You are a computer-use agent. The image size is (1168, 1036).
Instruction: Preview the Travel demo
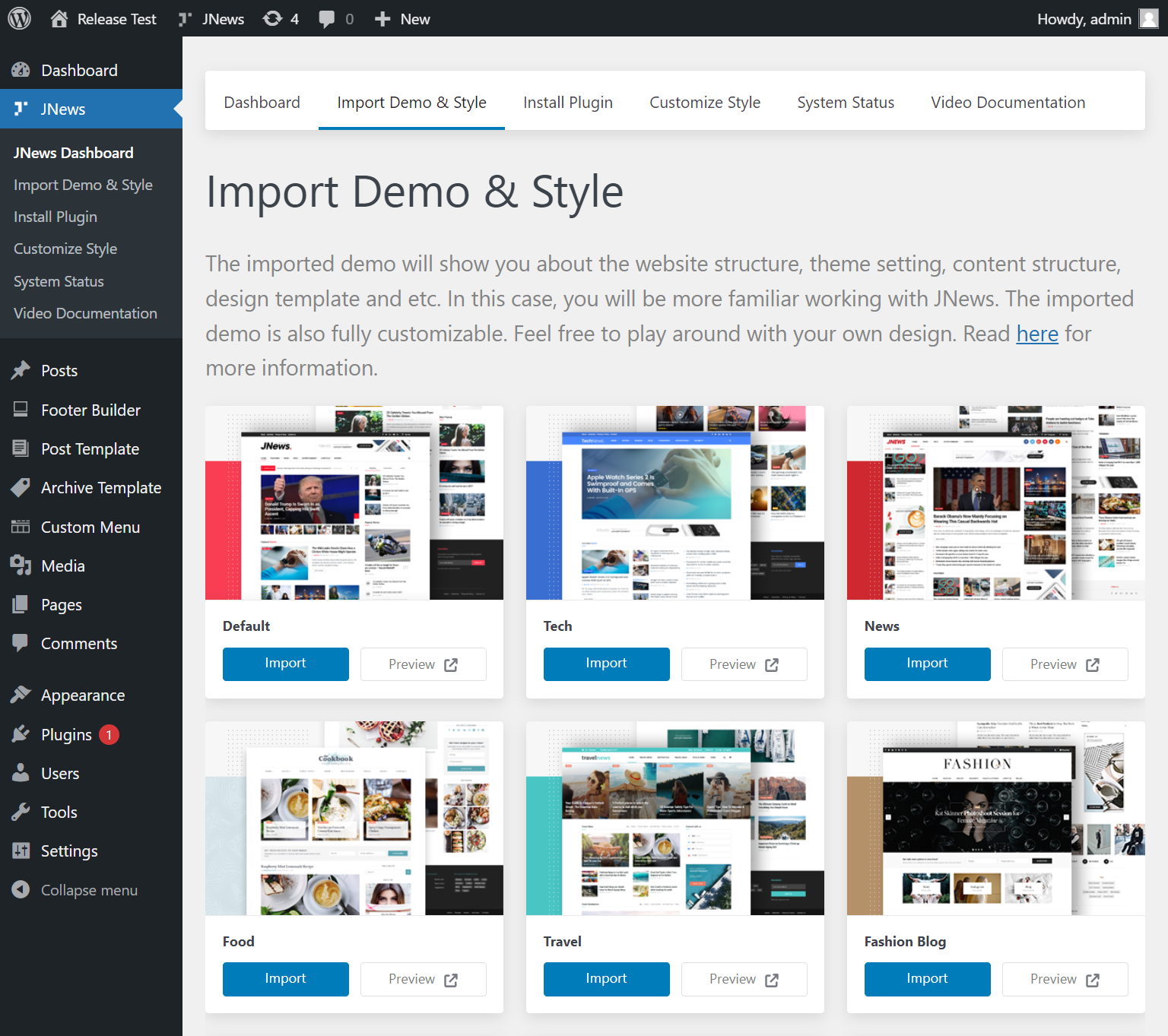(744, 979)
